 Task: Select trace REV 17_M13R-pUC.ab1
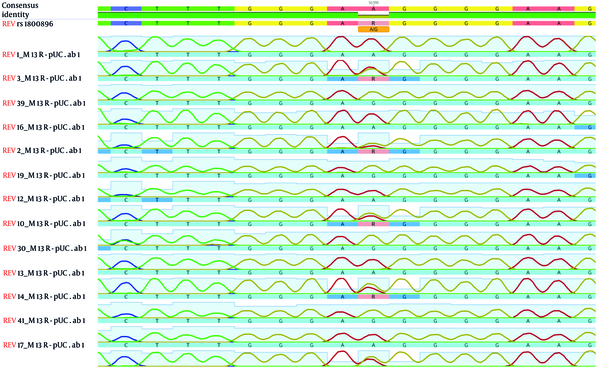(43, 345)
